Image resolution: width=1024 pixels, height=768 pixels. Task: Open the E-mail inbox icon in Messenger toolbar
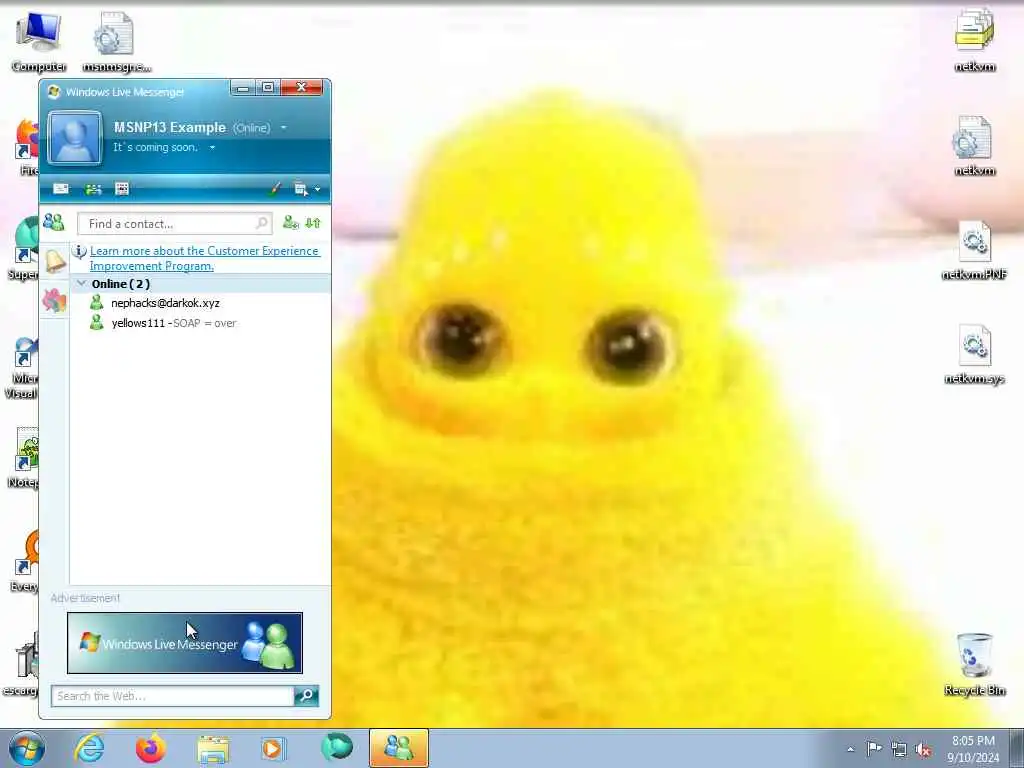pos(61,189)
